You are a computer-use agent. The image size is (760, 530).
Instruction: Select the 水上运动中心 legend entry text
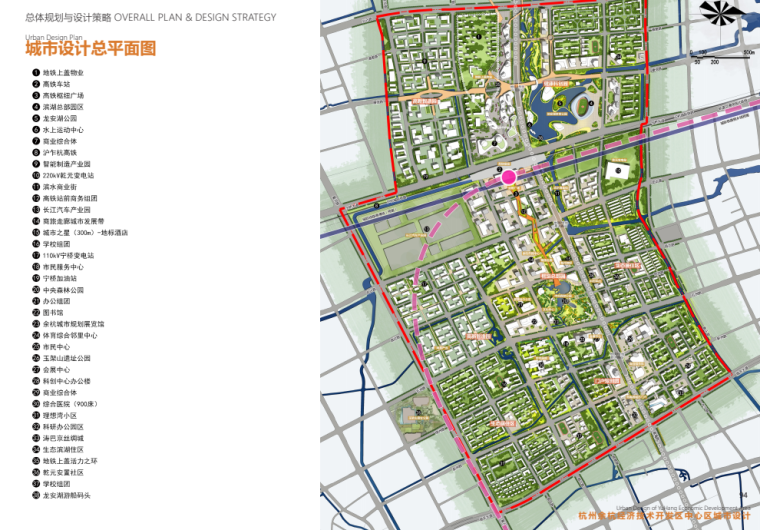(x=63, y=130)
